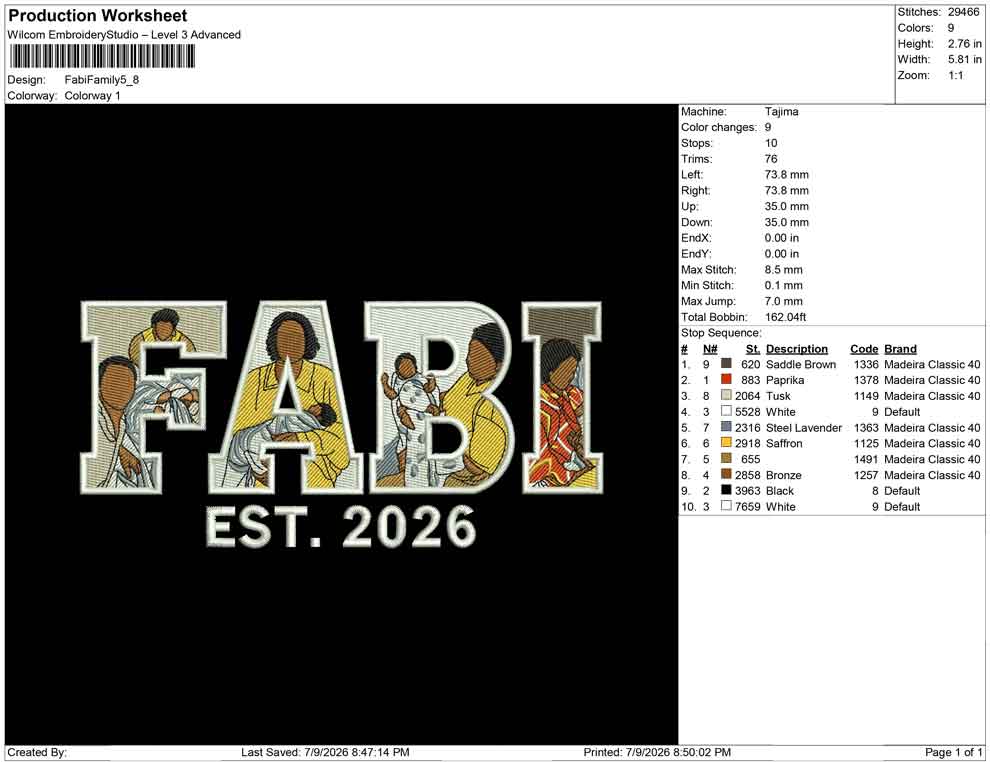Click the Min Stitch value '0.1 mm'
The image size is (990, 762).
click(x=784, y=285)
